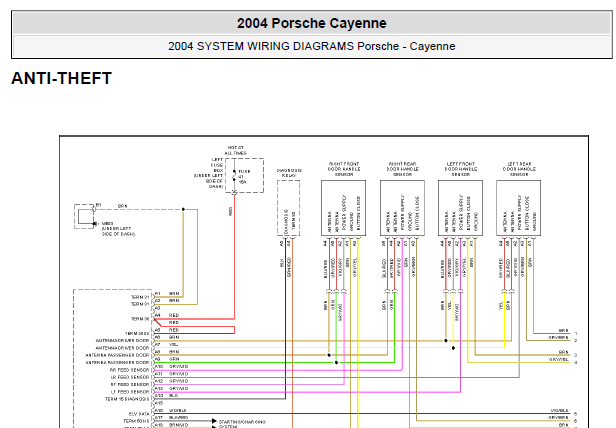The height and width of the screenshot is (428, 616).
Task: Click the Left Front Door Handle Sensor label
Action: tap(460, 169)
